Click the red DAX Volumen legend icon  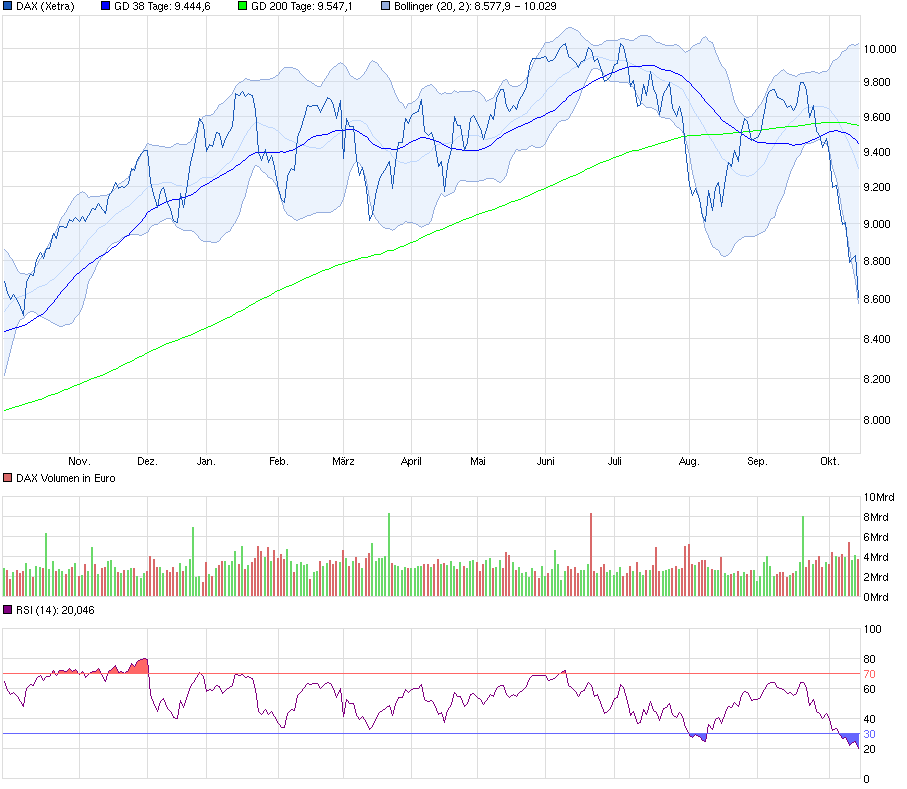pos(8,478)
